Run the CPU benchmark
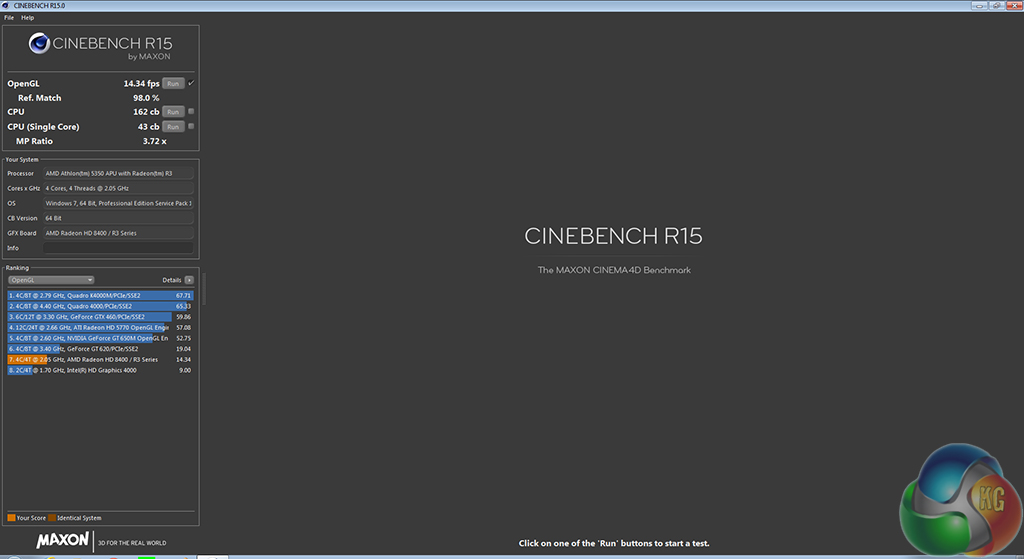This screenshot has width=1024, height=559. pyautogui.click(x=173, y=112)
